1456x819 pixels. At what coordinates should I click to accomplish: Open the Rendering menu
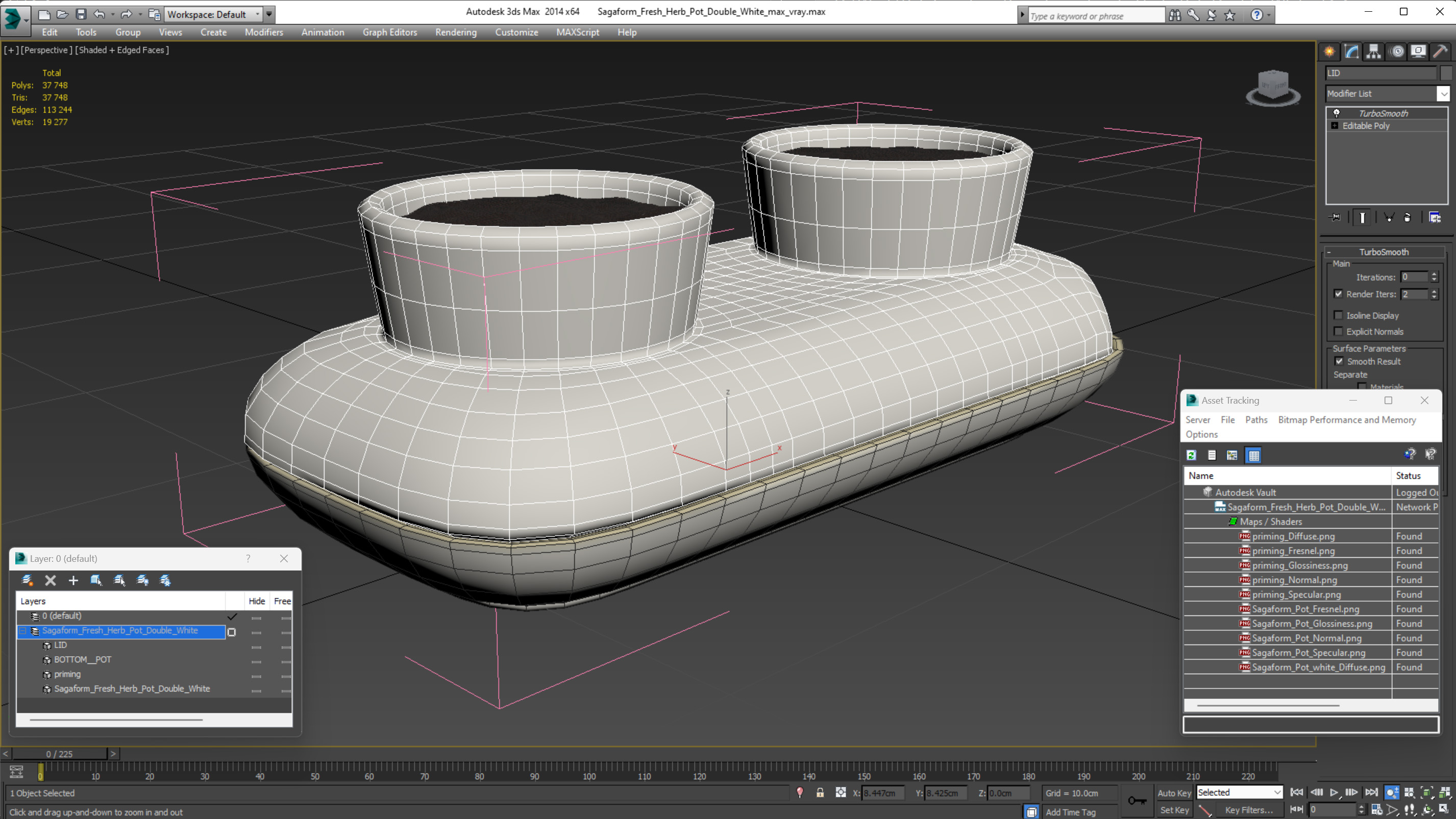click(456, 32)
